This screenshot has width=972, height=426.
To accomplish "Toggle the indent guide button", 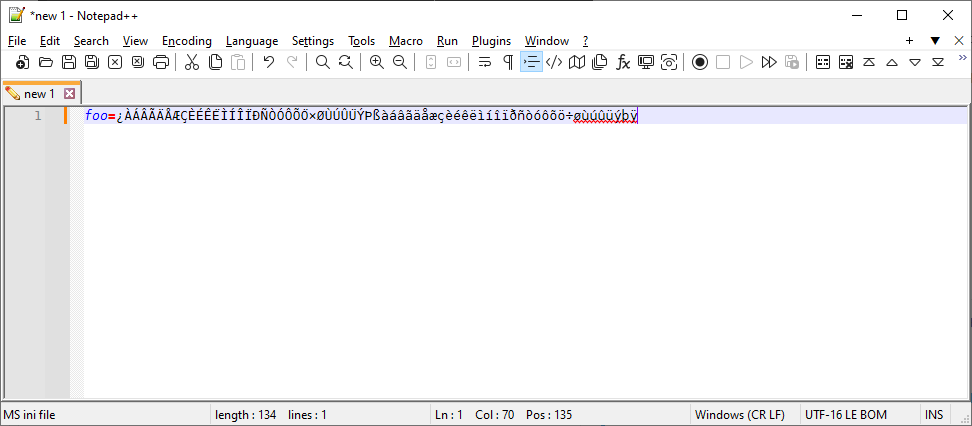I will click(x=531, y=62).
